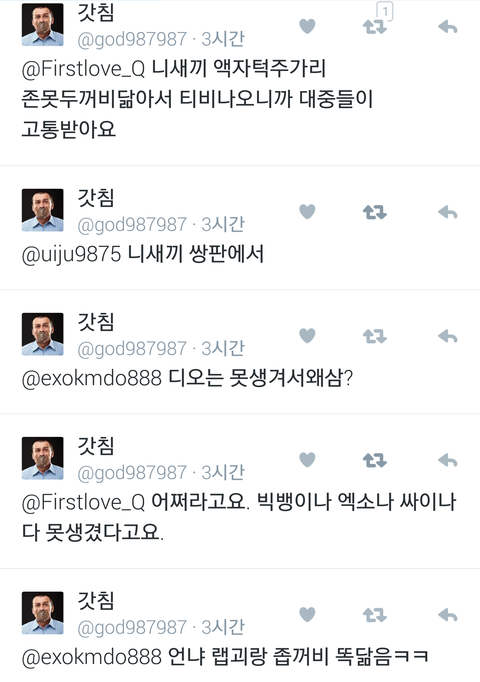Image resolution: width=480 pixels, height=682 pixels.
Task: Like the tweet ending with 왜삼?
Action: [x=307, y=336]
